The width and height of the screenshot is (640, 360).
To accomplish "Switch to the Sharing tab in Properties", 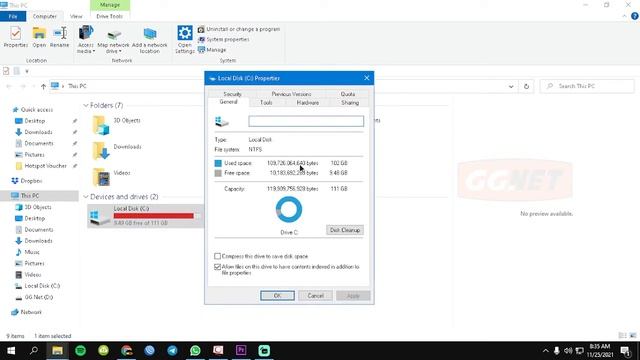I will click(350, 103).
